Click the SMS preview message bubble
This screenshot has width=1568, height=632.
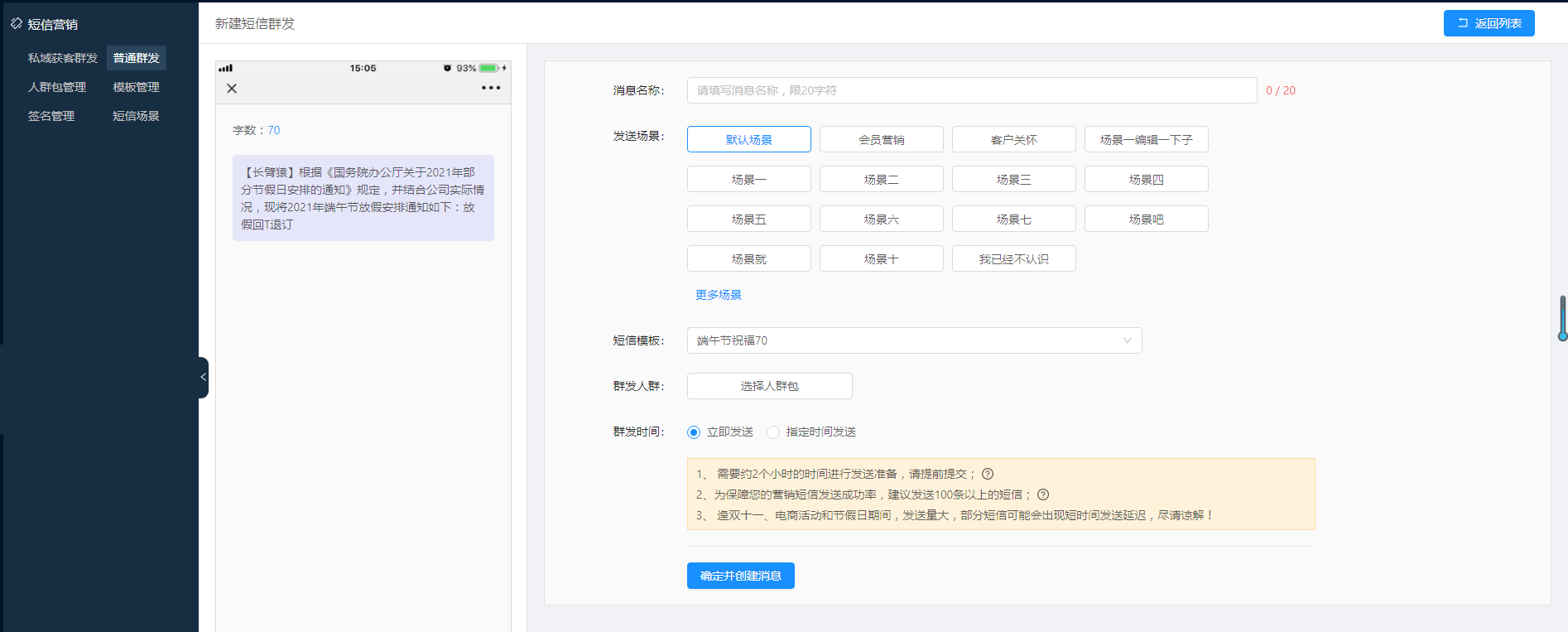pos(363,198)
